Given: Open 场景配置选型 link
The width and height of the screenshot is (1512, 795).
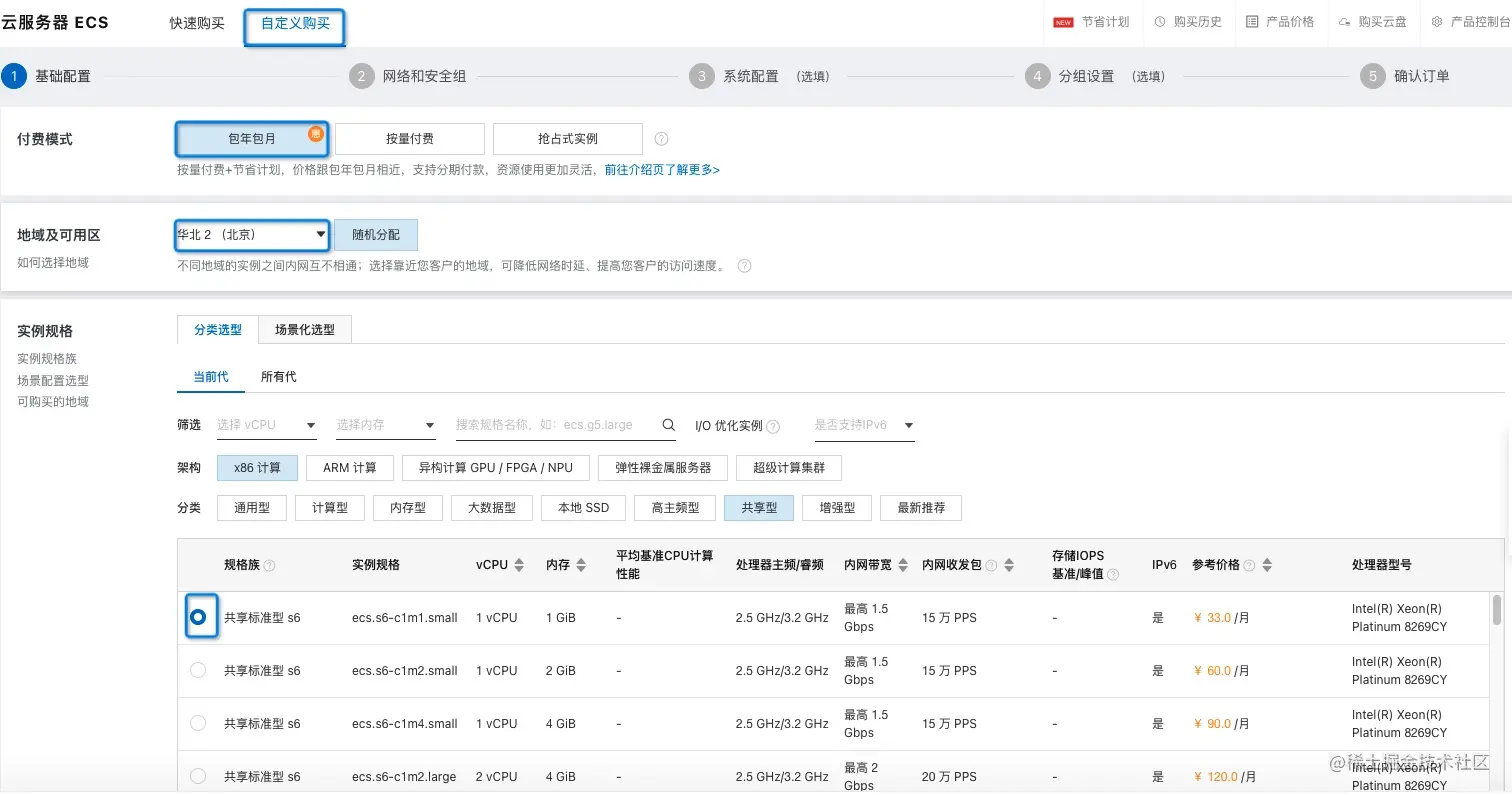Looking at the screenshot, I should point(53,381).
